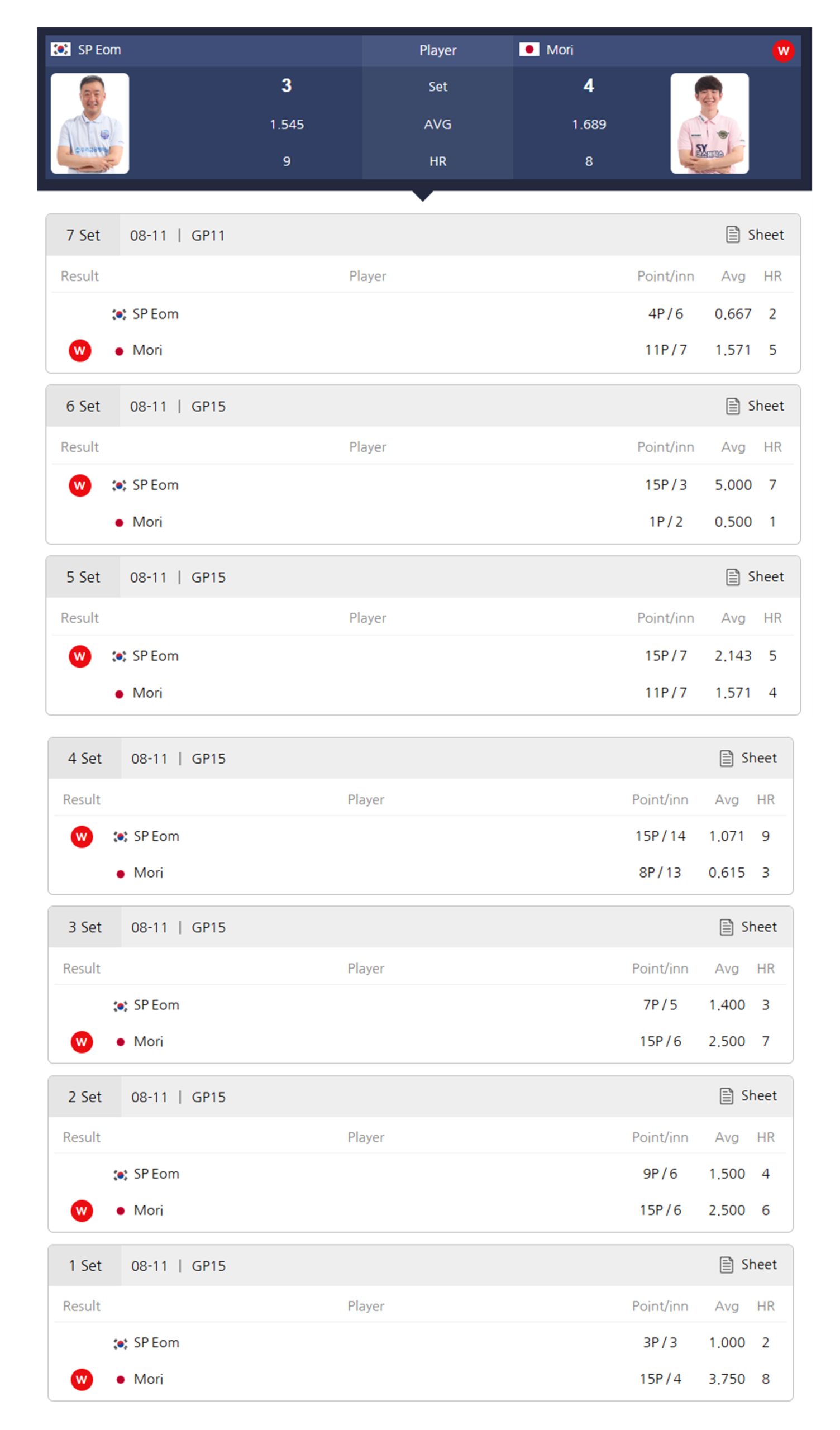Open the 4 Set score sheet icon
Screen dimensions: 840x1430
coord(726,758)
